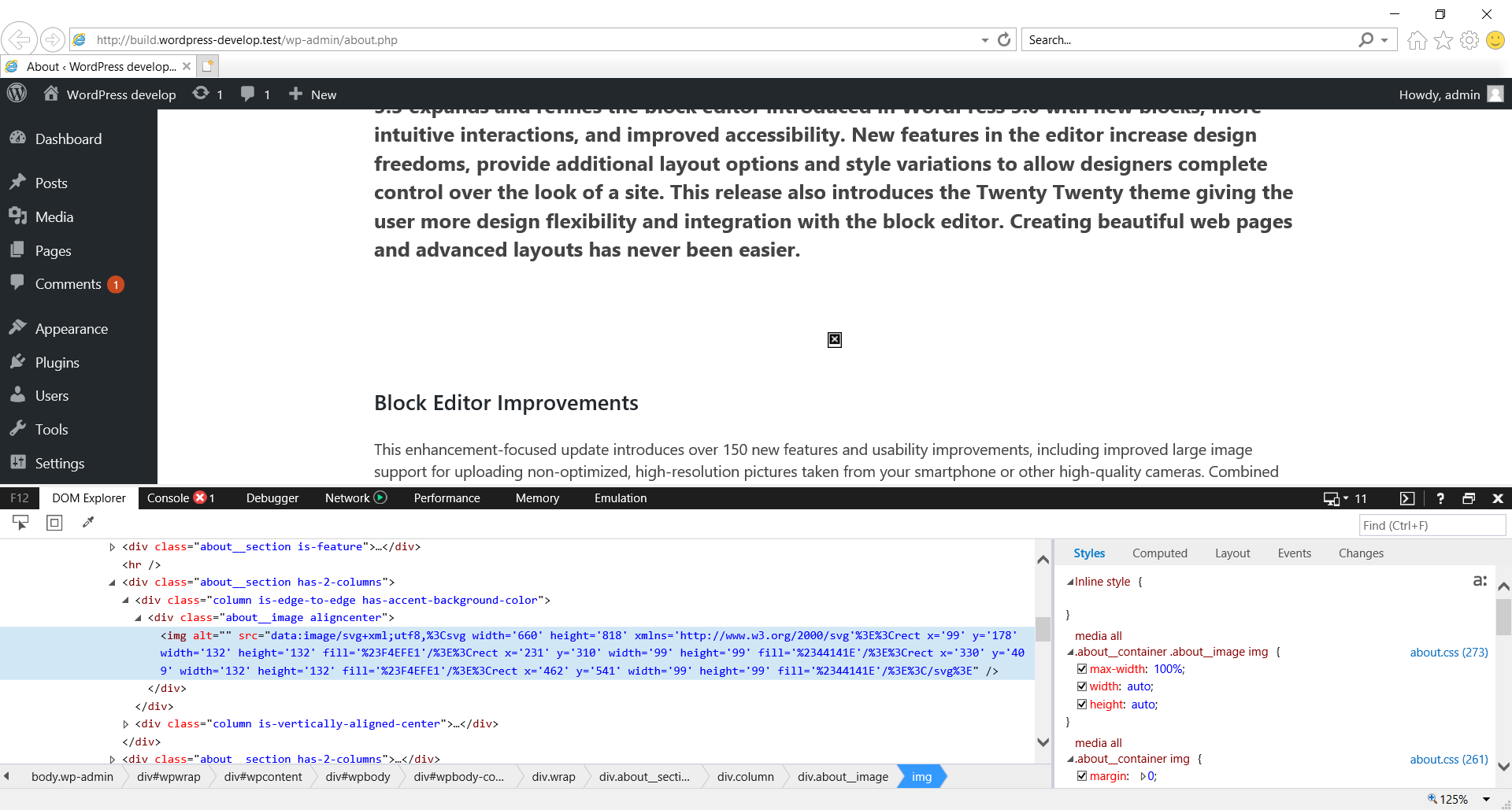Expand the column is-vertically-aligned-center div node

tap(125, 724)
